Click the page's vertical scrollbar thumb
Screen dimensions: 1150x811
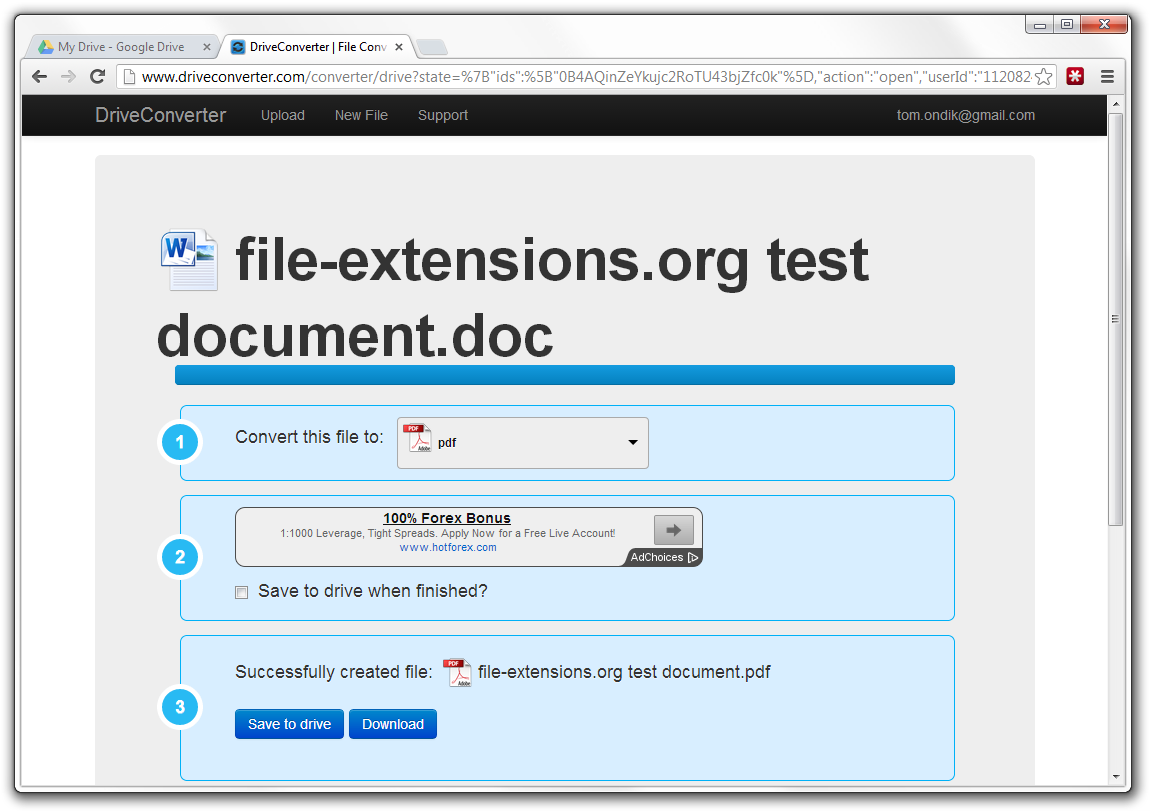click(1116, 319)
